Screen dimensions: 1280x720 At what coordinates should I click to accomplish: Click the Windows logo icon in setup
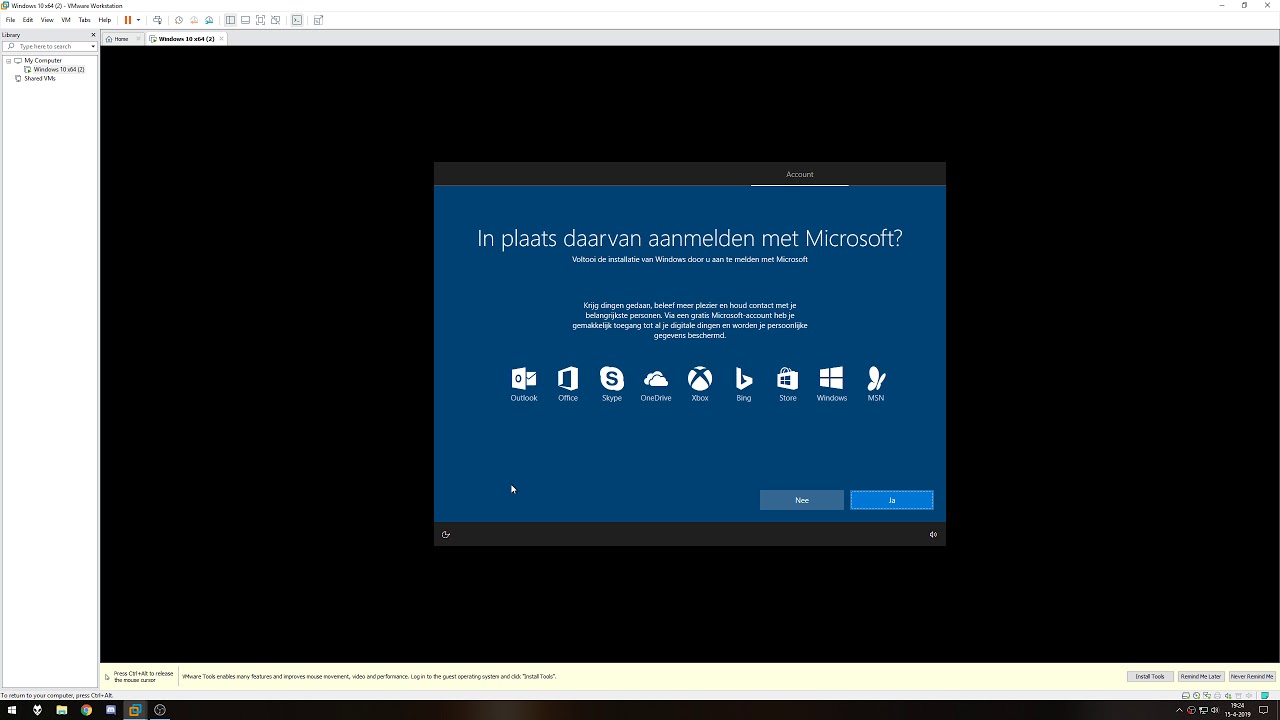click(832, 379)
